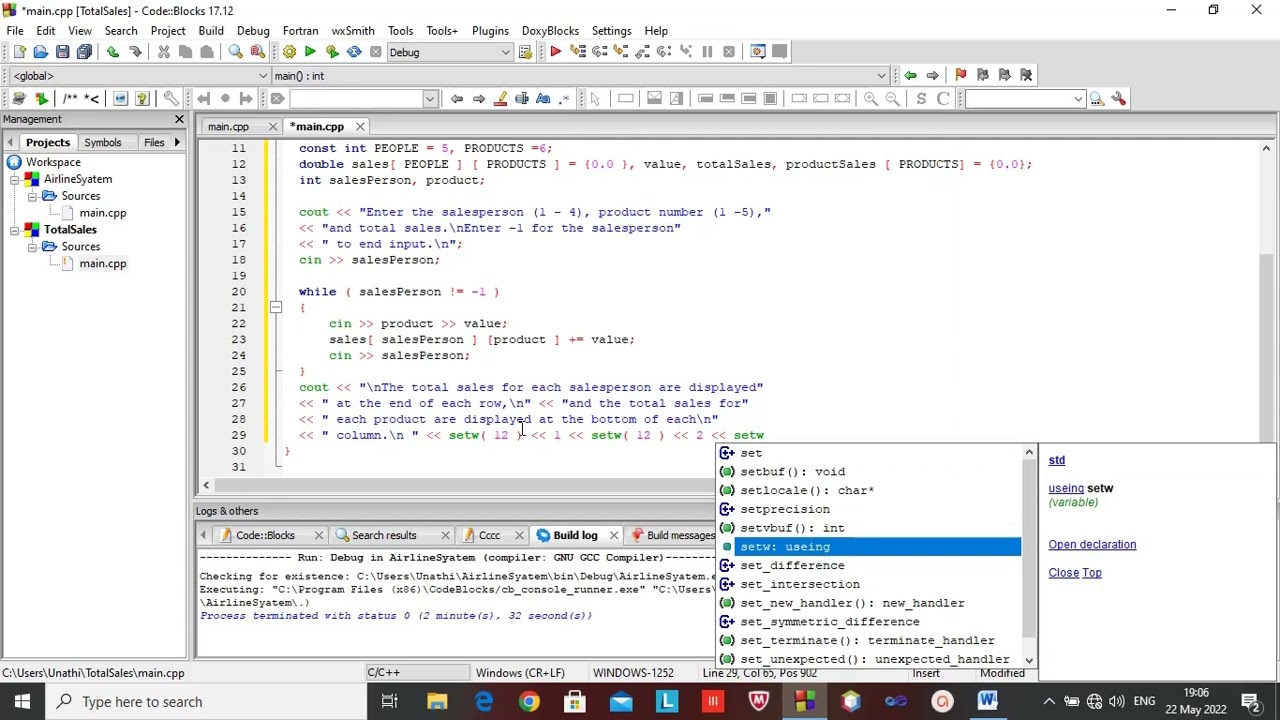Select main.cpp under TotalSales Sources

point(102,264)
